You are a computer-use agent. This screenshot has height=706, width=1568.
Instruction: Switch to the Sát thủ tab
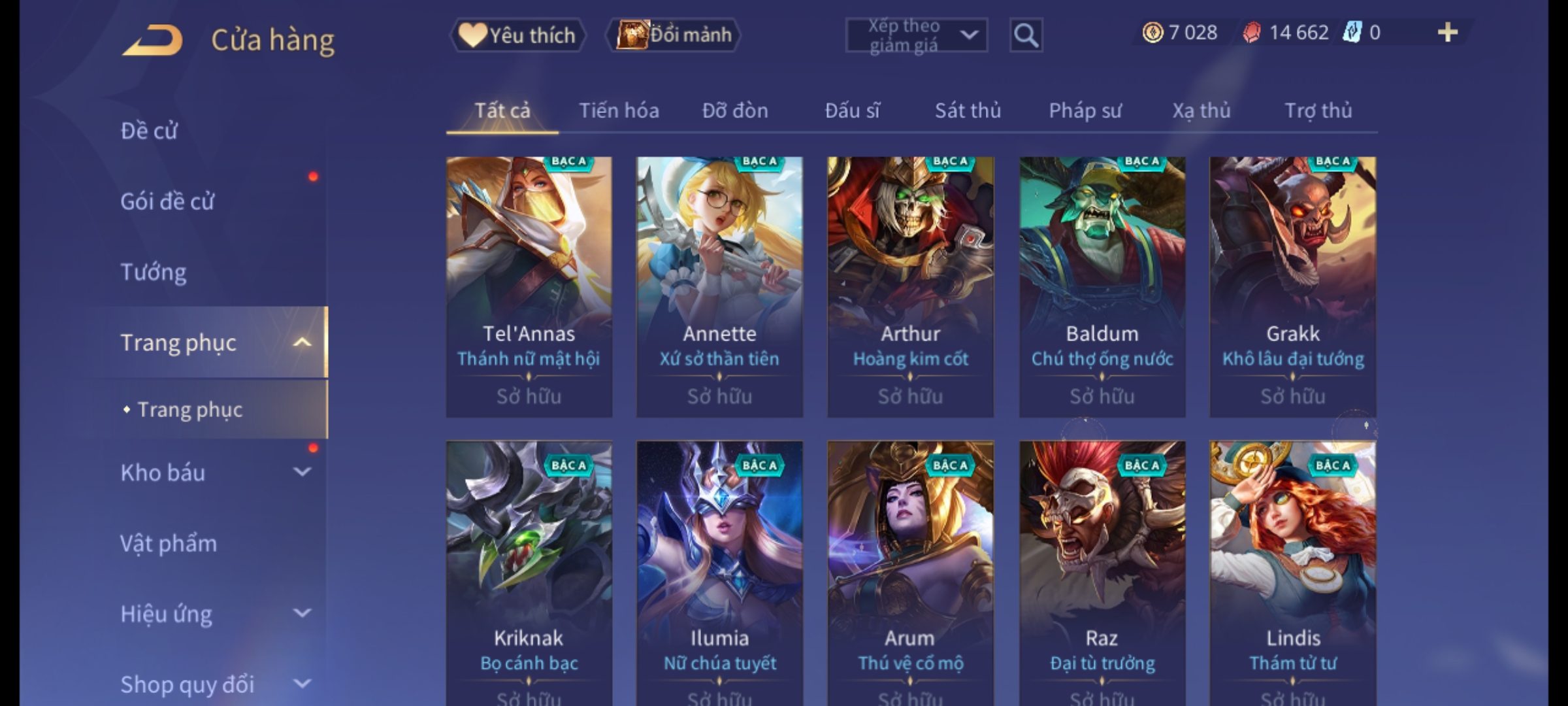click(968, 110)
